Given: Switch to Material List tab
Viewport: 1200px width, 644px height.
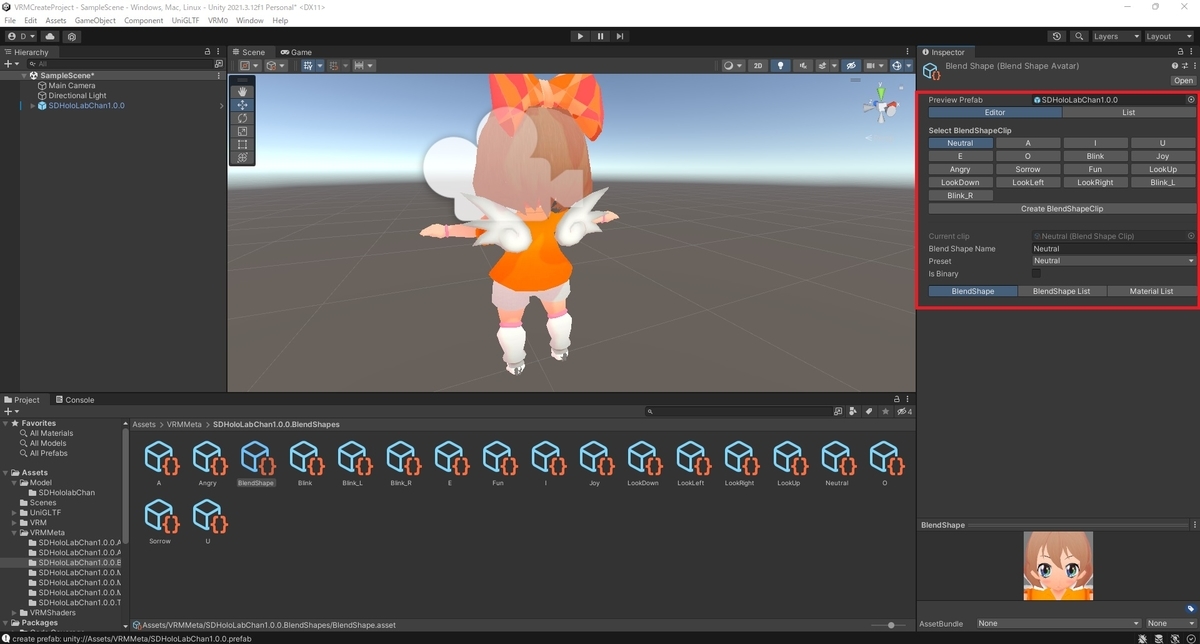Looking at the screenshot, I should pyautogui.click(x=1151, y=291).
